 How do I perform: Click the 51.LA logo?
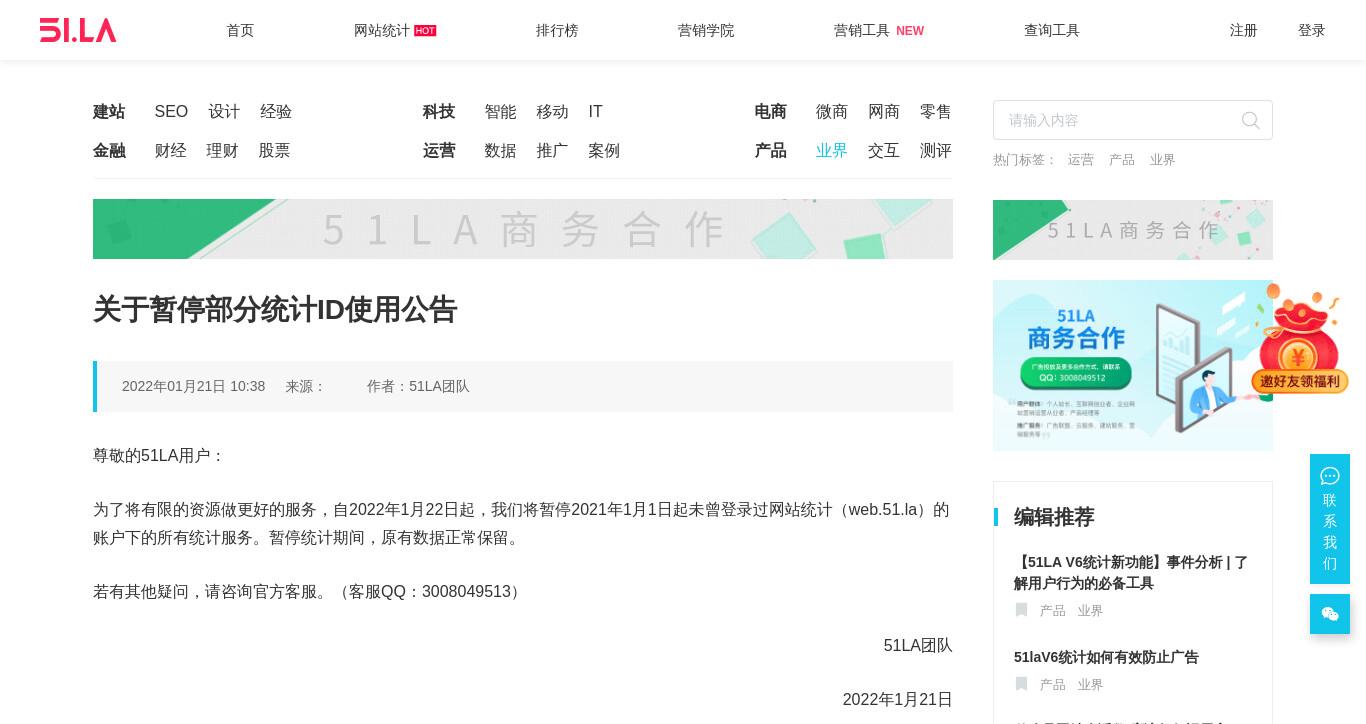tap(78, 30)
